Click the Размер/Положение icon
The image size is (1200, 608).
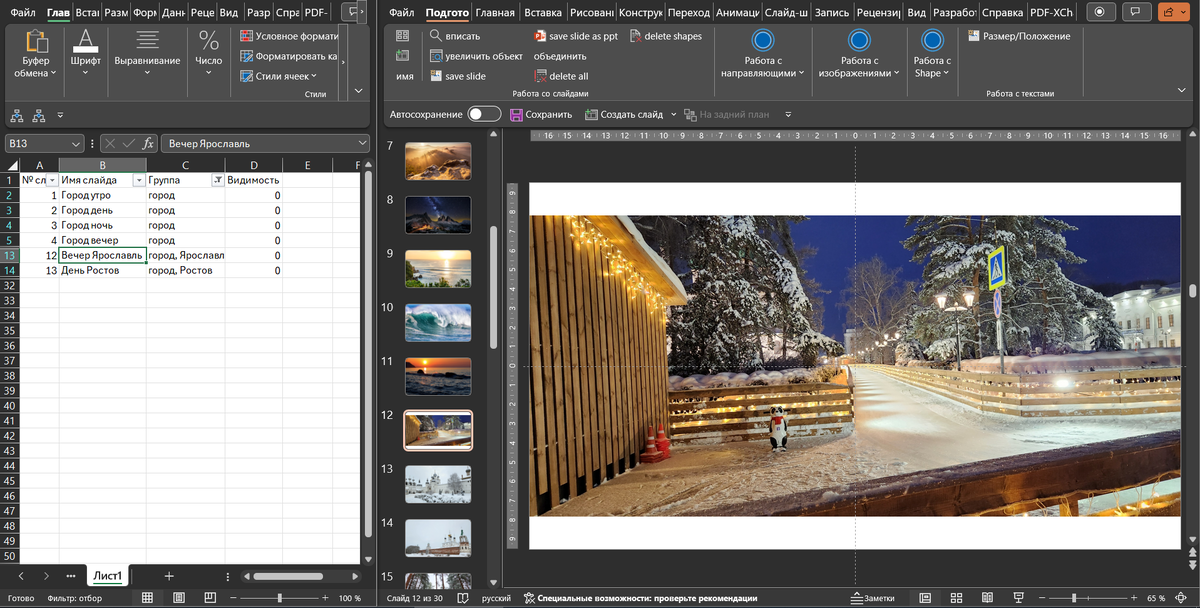[974, 36]
